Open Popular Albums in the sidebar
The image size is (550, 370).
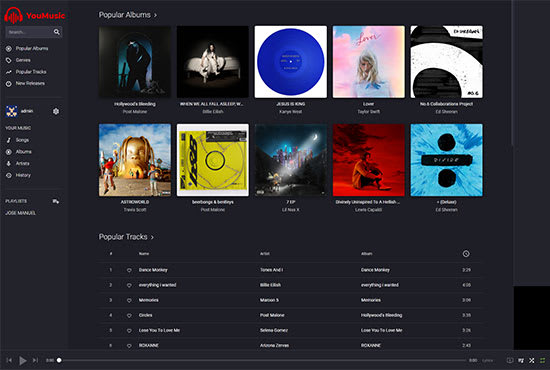tap(32, 48)
